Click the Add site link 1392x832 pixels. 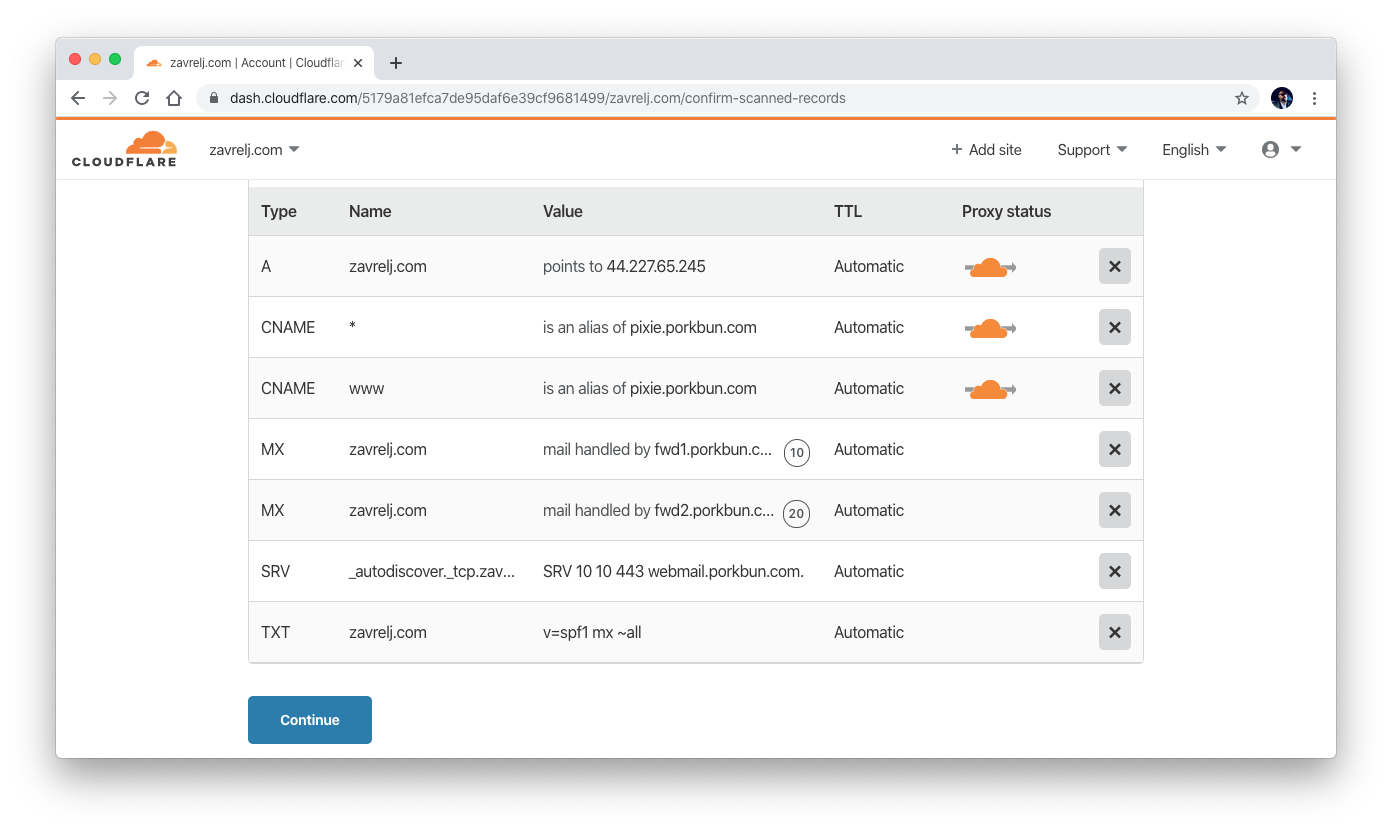point(986,150)
